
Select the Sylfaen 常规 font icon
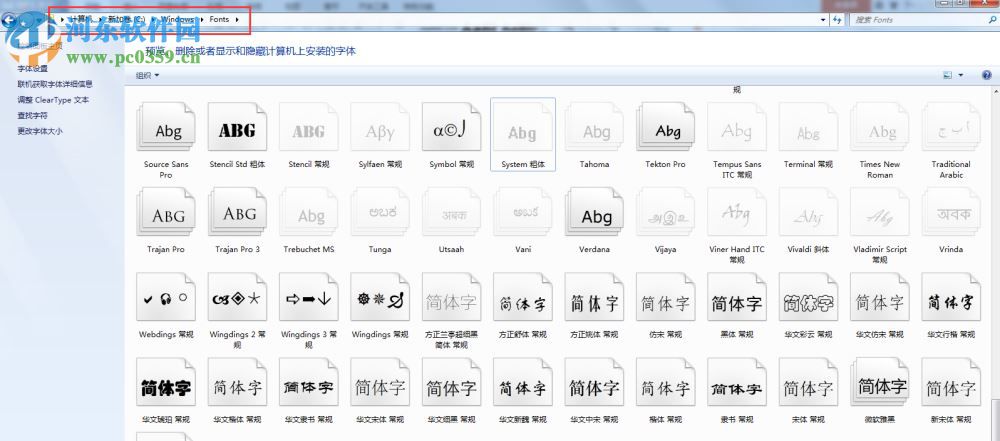click(x=380, y=127)
